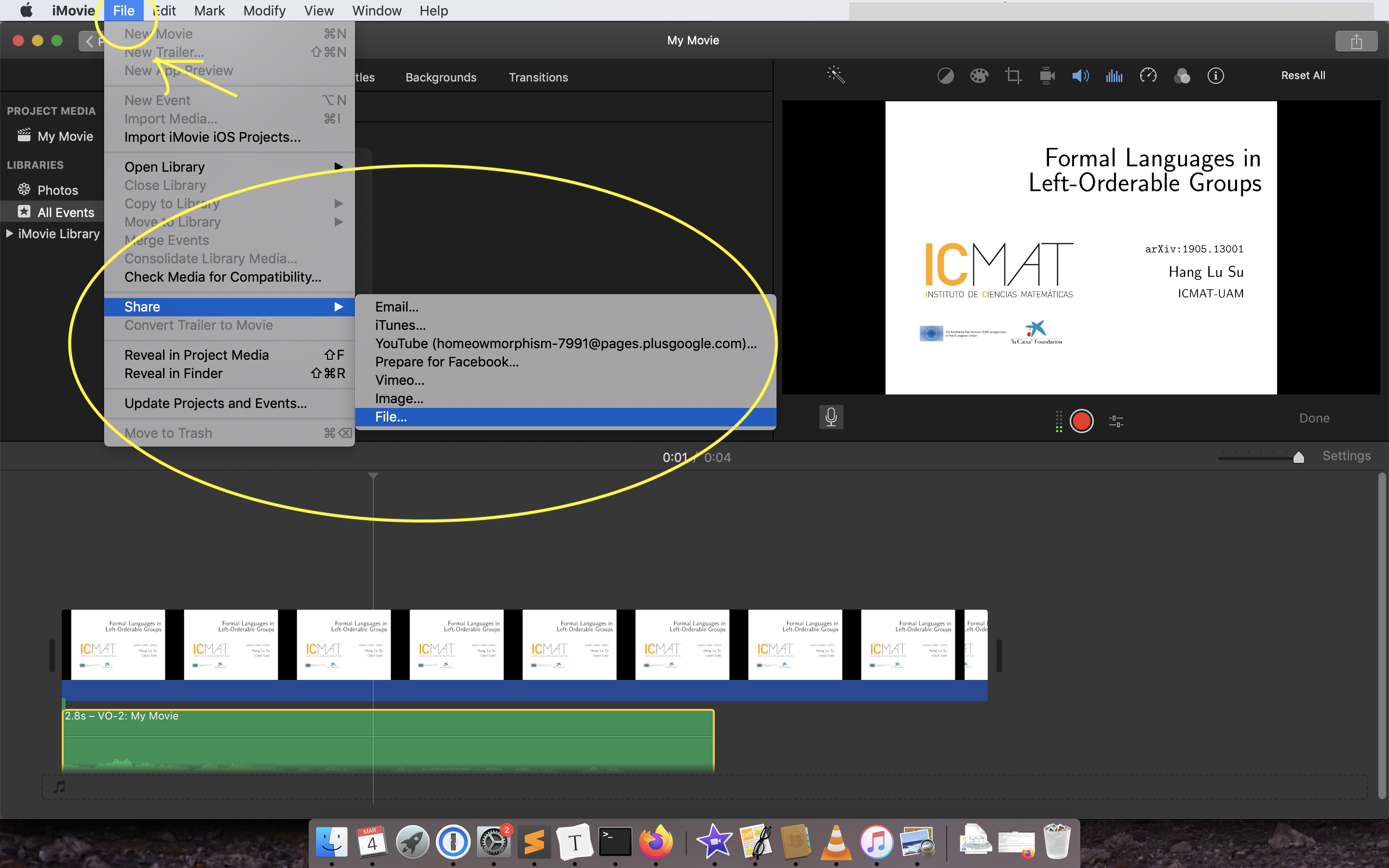Select Update Projects and Events...
Image resolution: width=1389 pixels, height=868 pixels.
230,403
